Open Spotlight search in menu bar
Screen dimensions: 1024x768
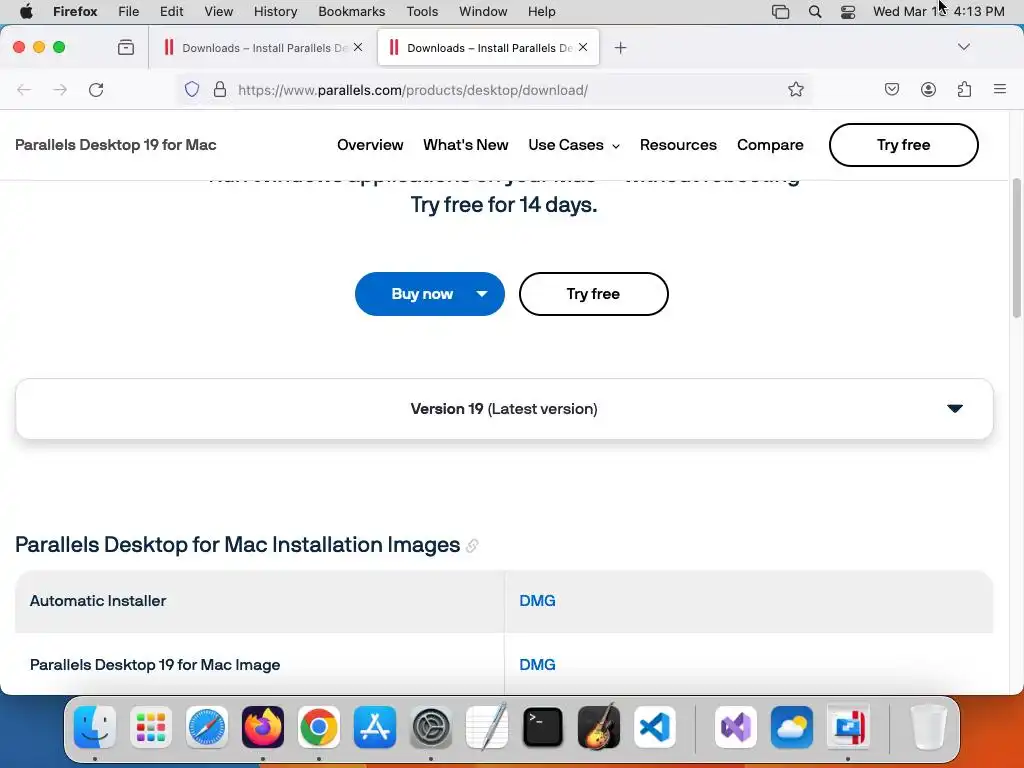tap(814, 12)
